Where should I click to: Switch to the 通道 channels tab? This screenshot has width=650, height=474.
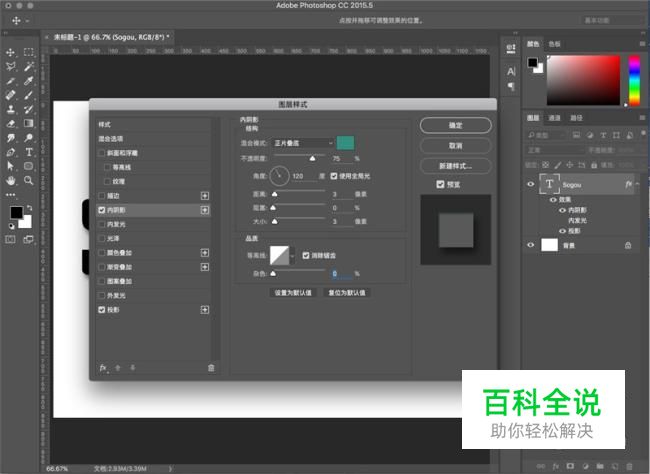tap(554, 118)
